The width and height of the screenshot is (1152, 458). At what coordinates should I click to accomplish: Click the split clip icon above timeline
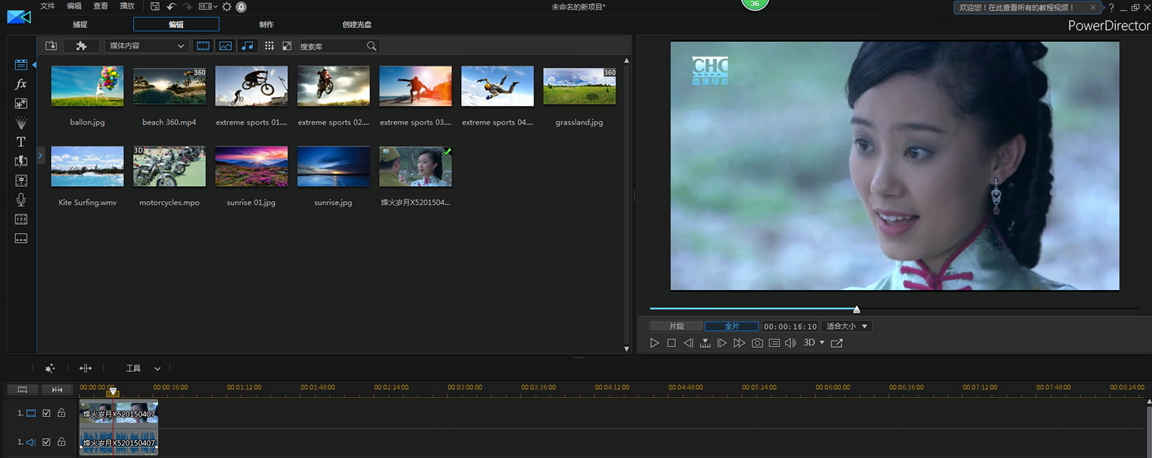point(85,368)
